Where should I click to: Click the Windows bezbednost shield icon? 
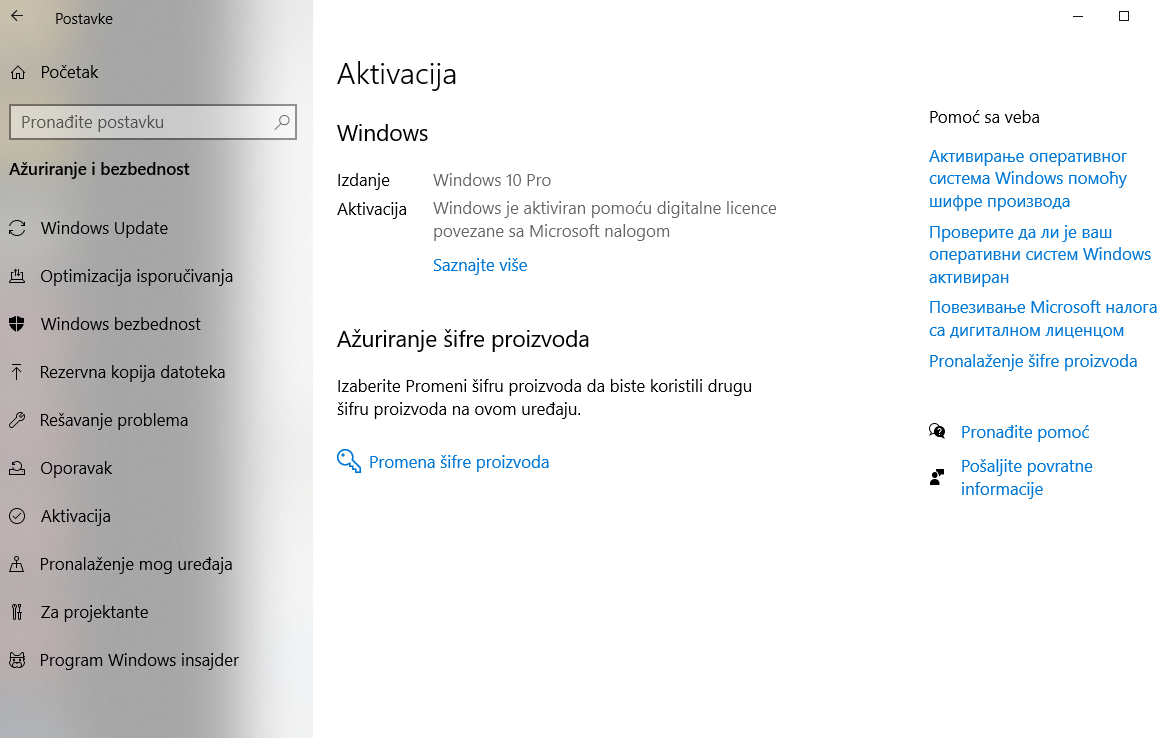click(17, 324)
